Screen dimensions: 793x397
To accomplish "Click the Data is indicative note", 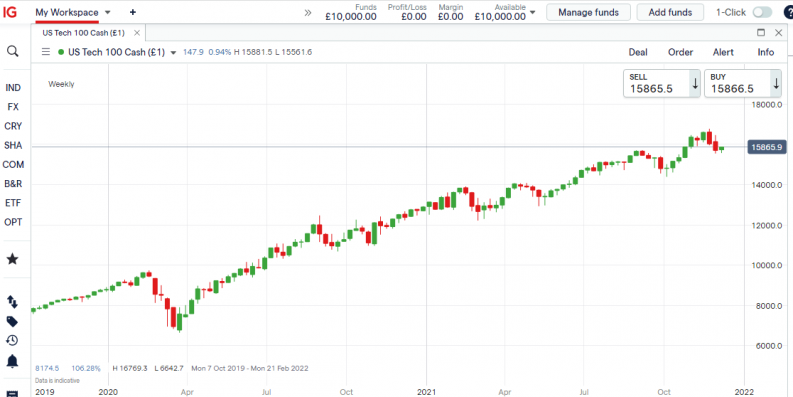I will click(x=57, y=380).
